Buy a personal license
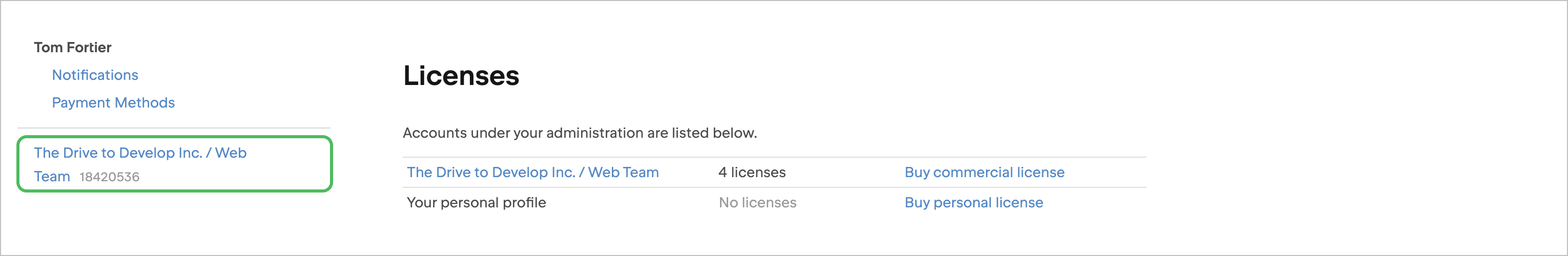This screenshot has height=256, width=1568. click(973, 202)
